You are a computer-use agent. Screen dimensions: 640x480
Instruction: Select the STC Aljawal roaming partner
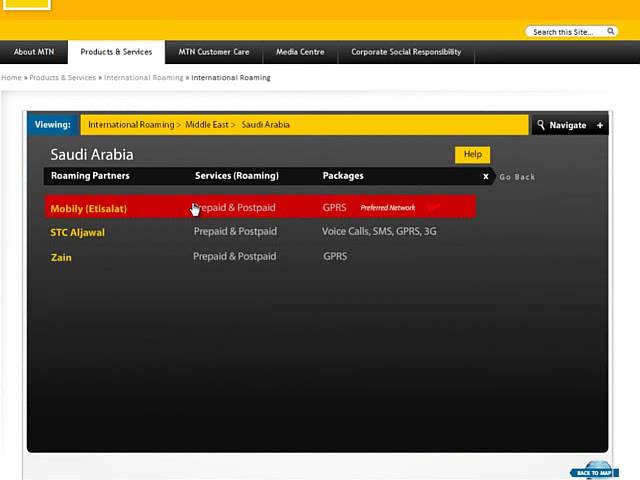pos(77,232)
